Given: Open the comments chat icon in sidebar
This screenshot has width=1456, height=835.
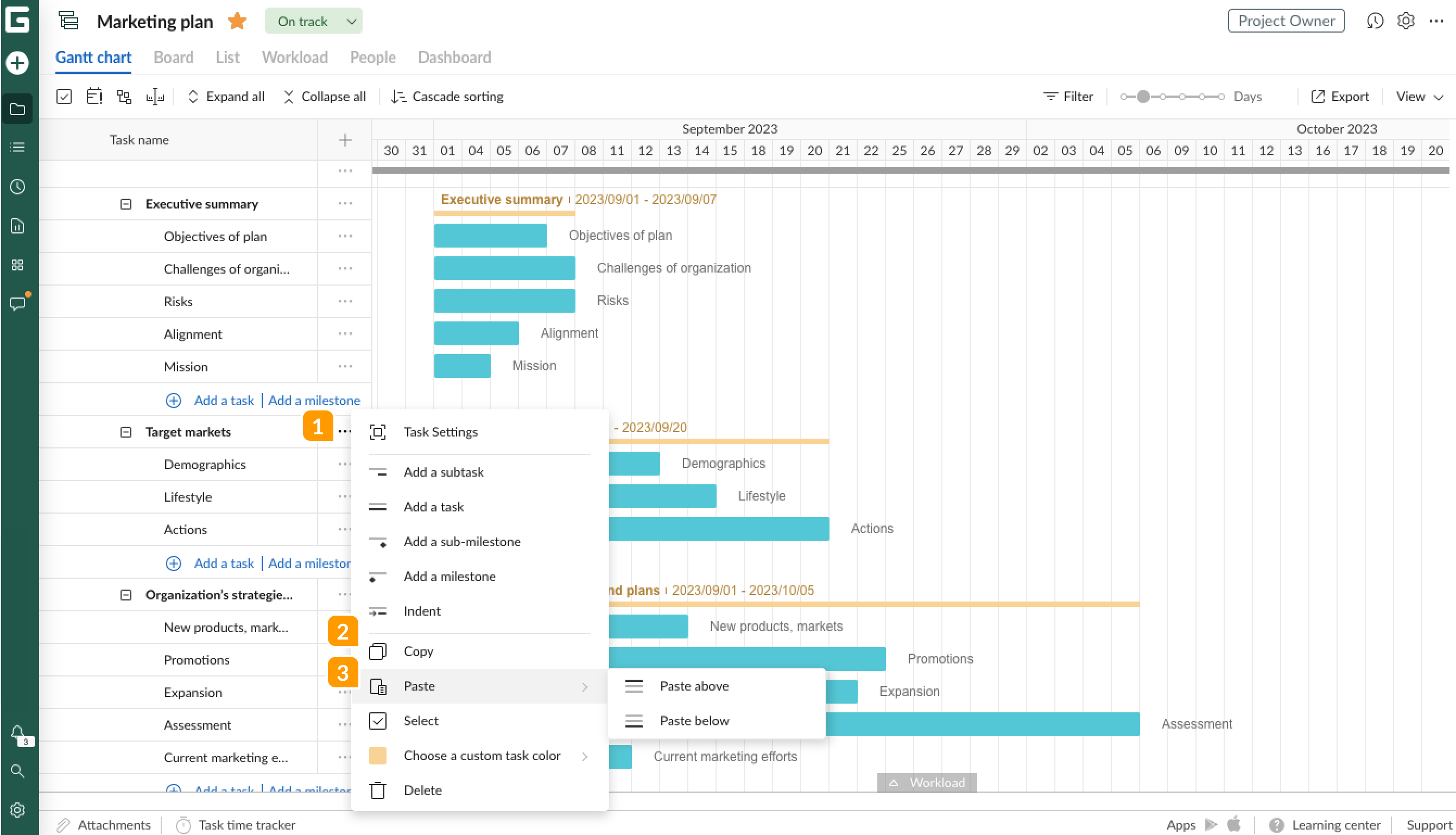Looking at the screenshot, I should coord(17,303).
